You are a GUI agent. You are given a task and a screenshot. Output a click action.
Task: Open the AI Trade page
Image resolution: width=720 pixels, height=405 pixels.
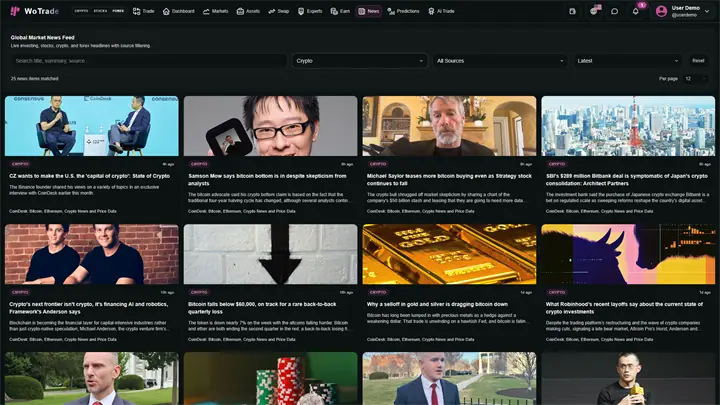[441, 11]
